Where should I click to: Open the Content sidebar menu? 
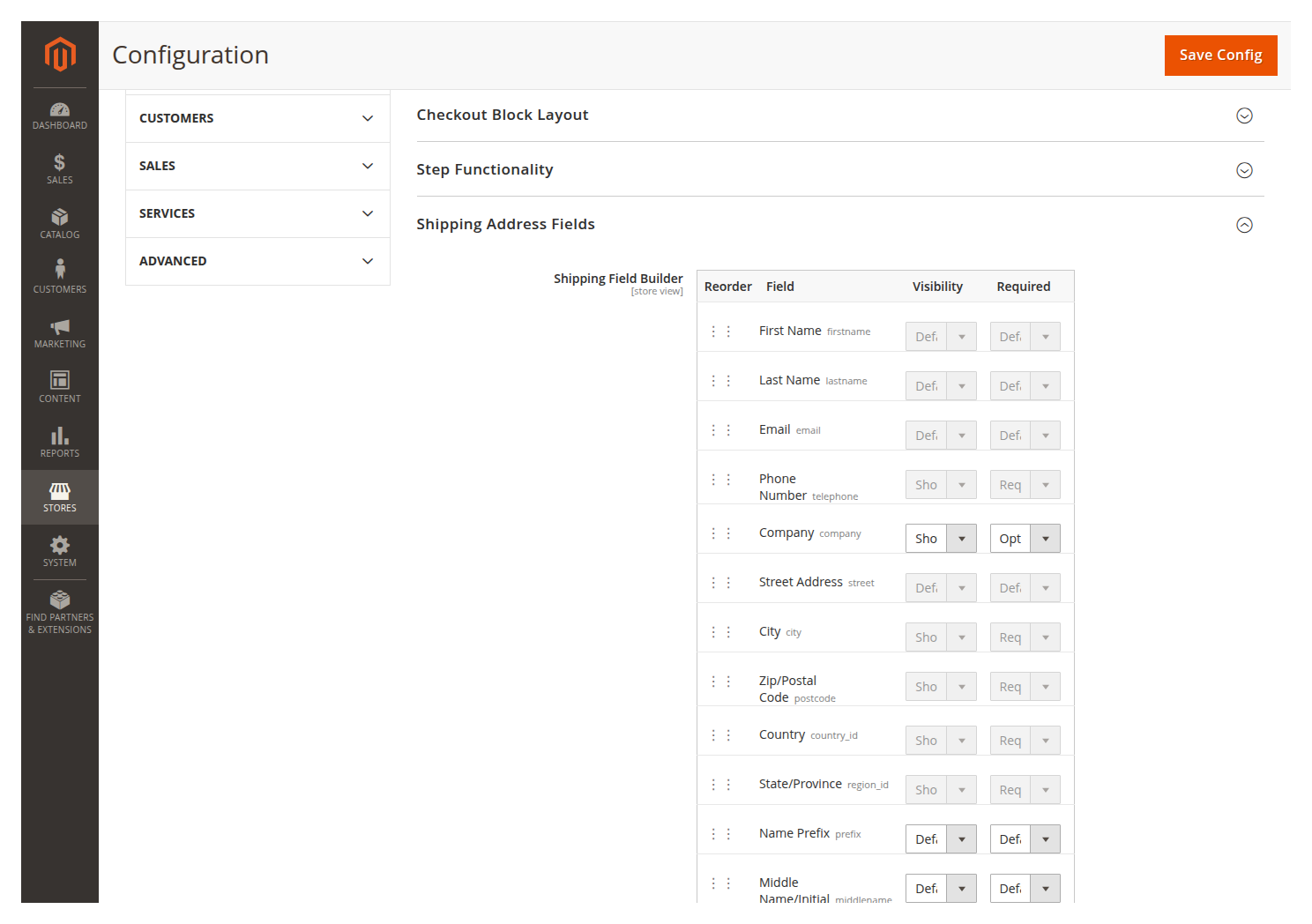pos(60,388)
